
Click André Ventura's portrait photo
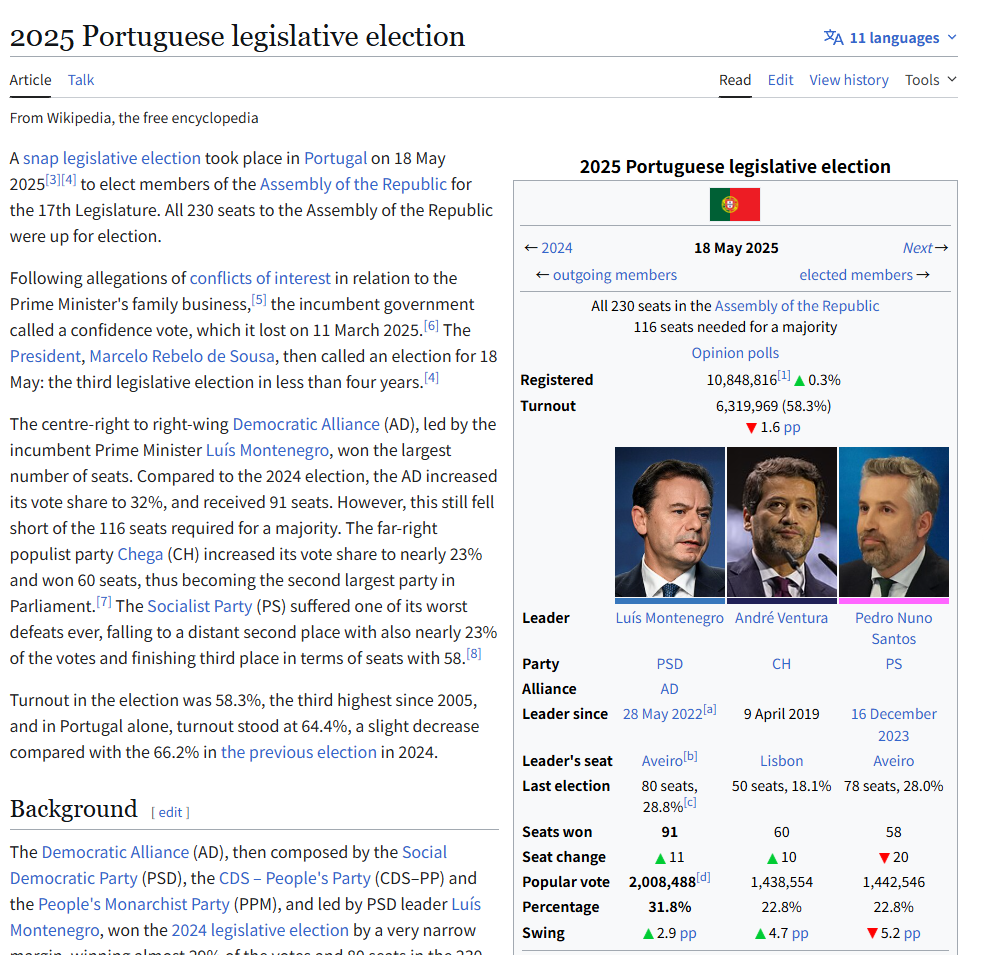click(x=781, y=521)
